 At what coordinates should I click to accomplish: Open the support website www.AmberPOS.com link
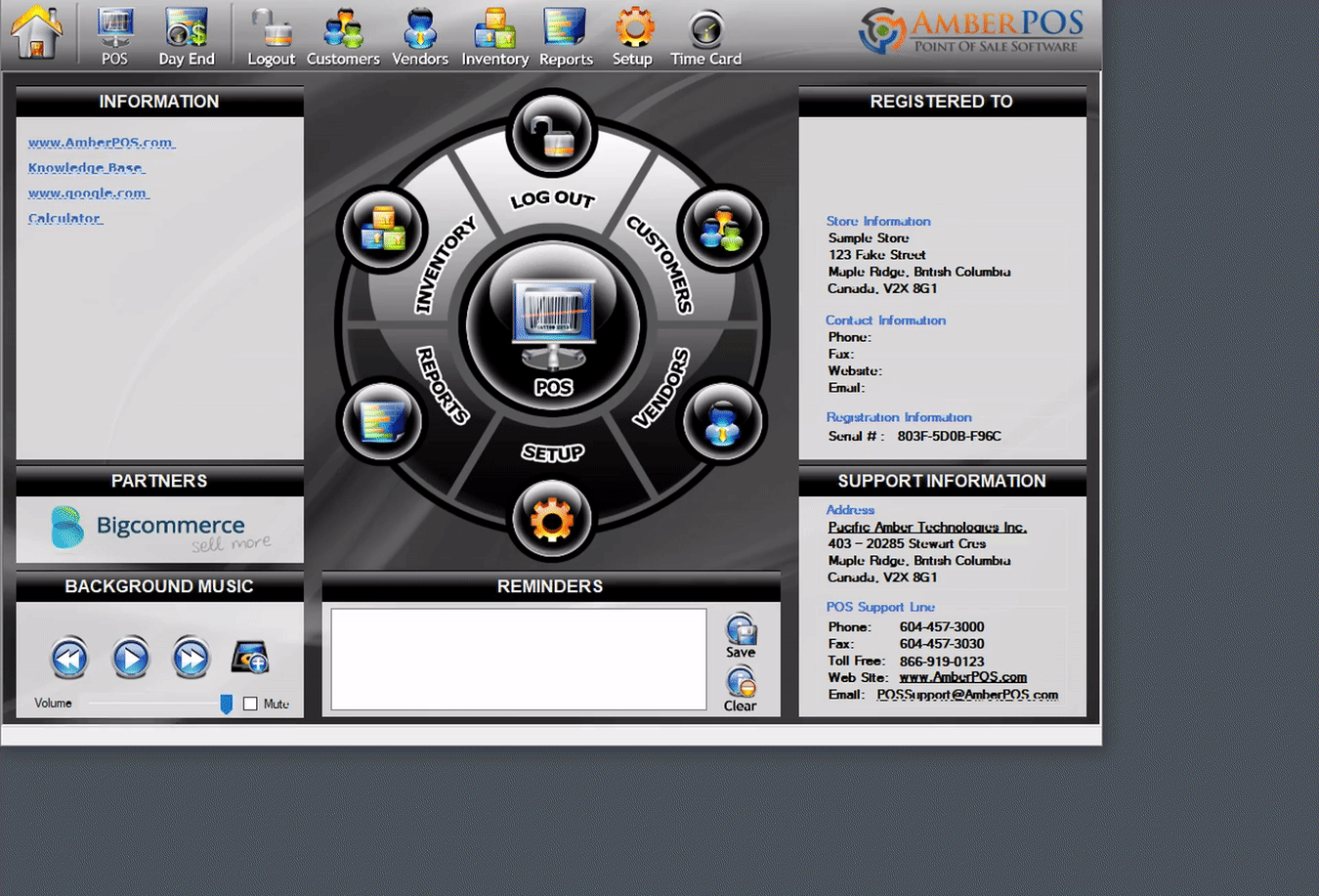(x=962, y=677)
